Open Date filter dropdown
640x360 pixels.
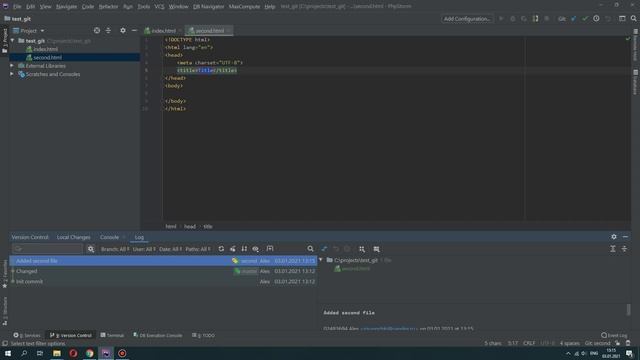pos(170,249)
